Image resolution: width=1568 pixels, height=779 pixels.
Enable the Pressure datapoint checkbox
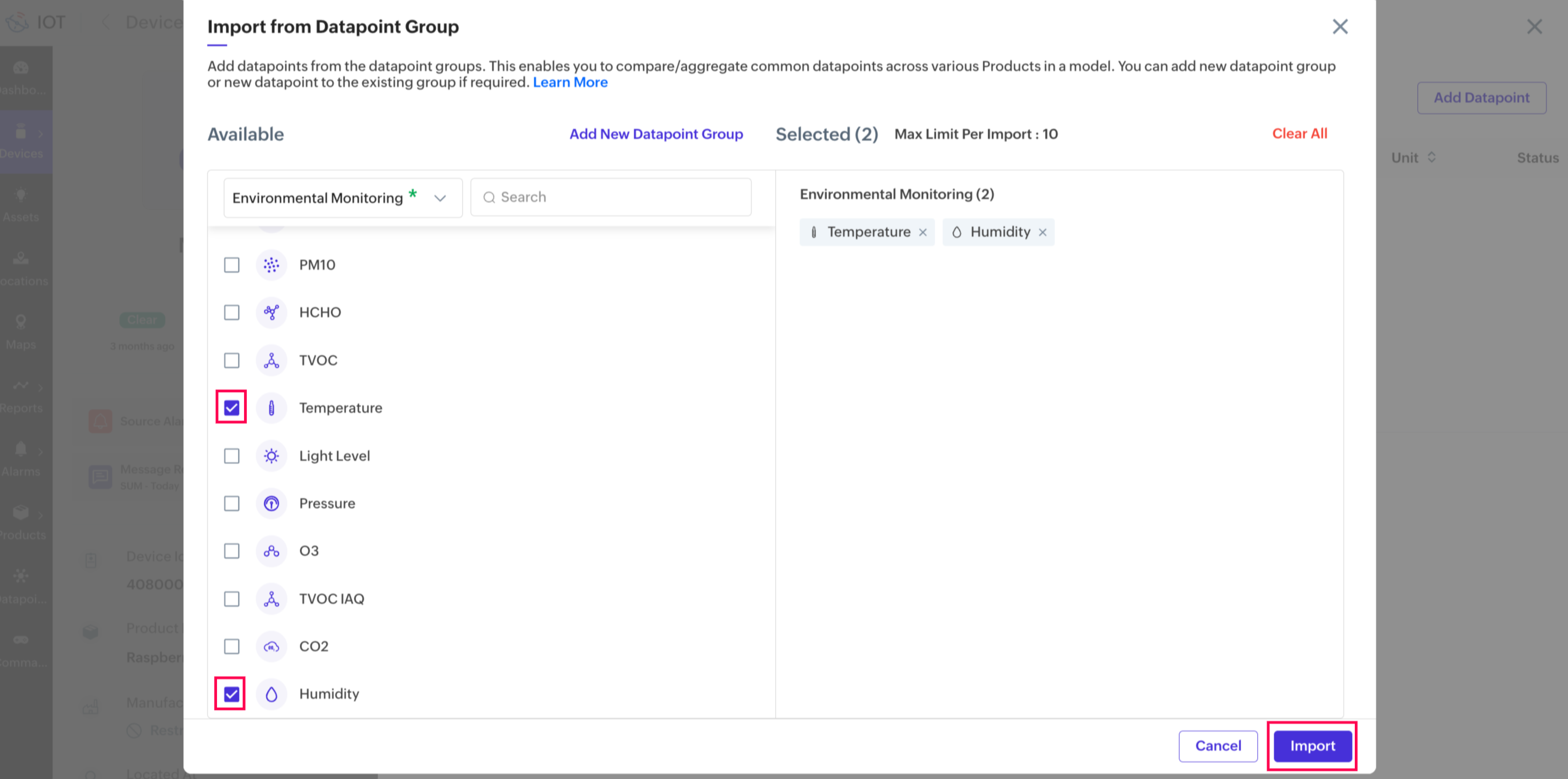click(x=231, y=504)
